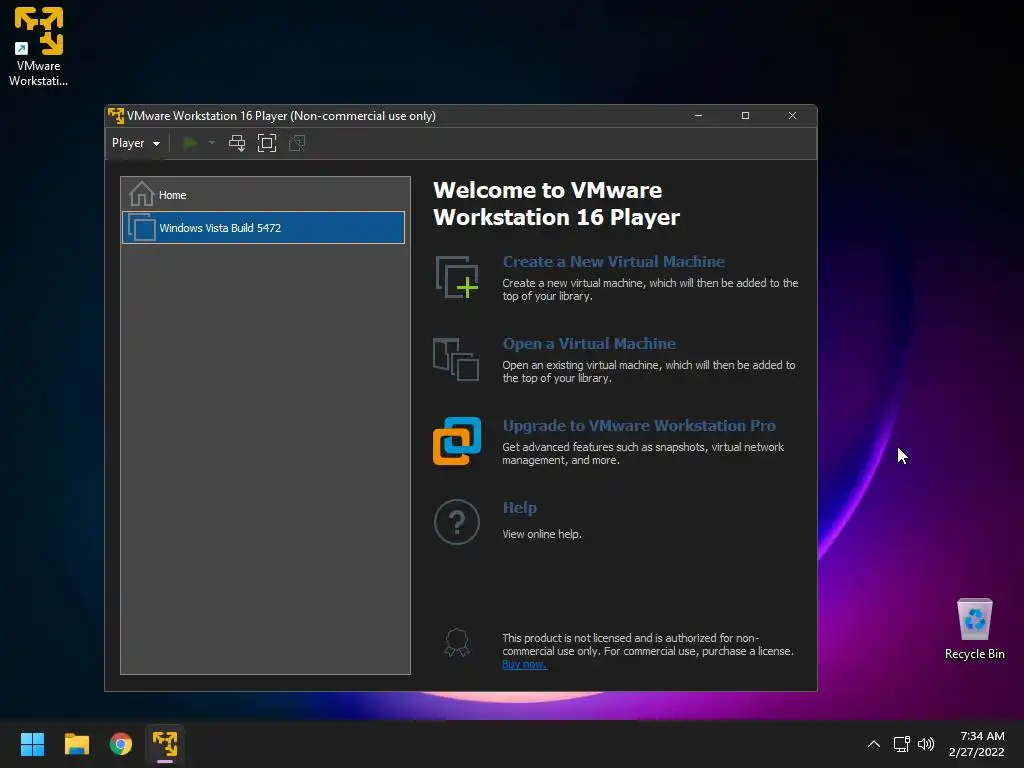Click the volume speaker tray icon
The height and width of the screenshot is (768, 1024).
click(x=926, y=744)
